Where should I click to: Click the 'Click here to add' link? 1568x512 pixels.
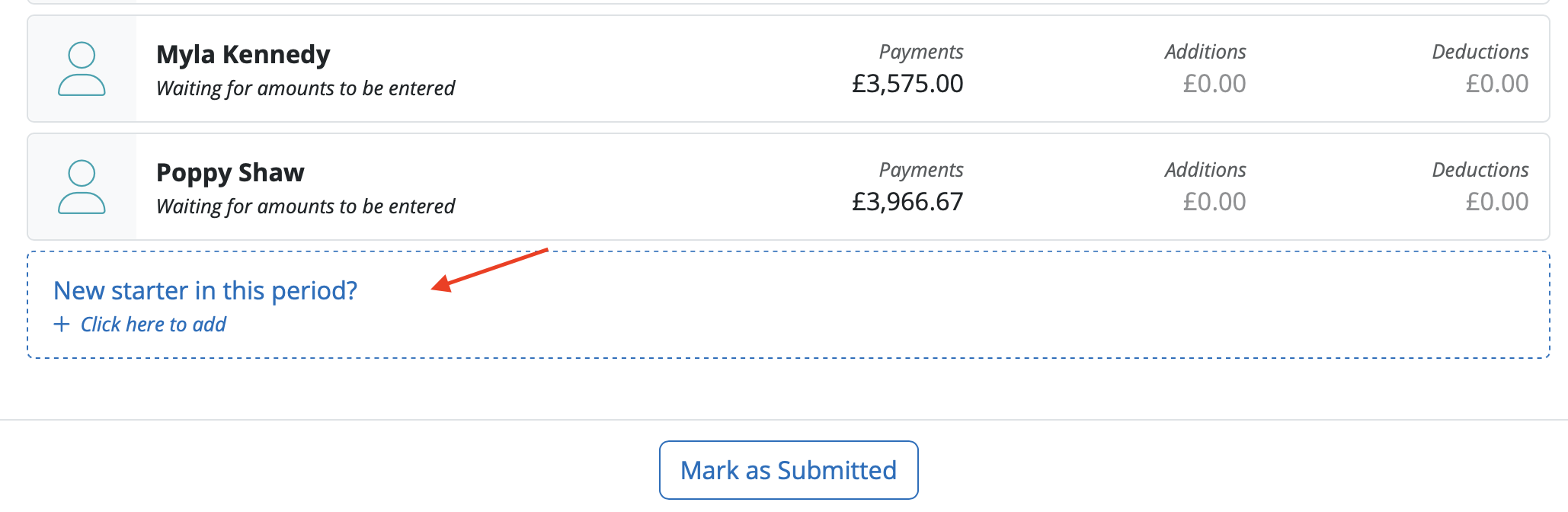(x=153, y=325)
